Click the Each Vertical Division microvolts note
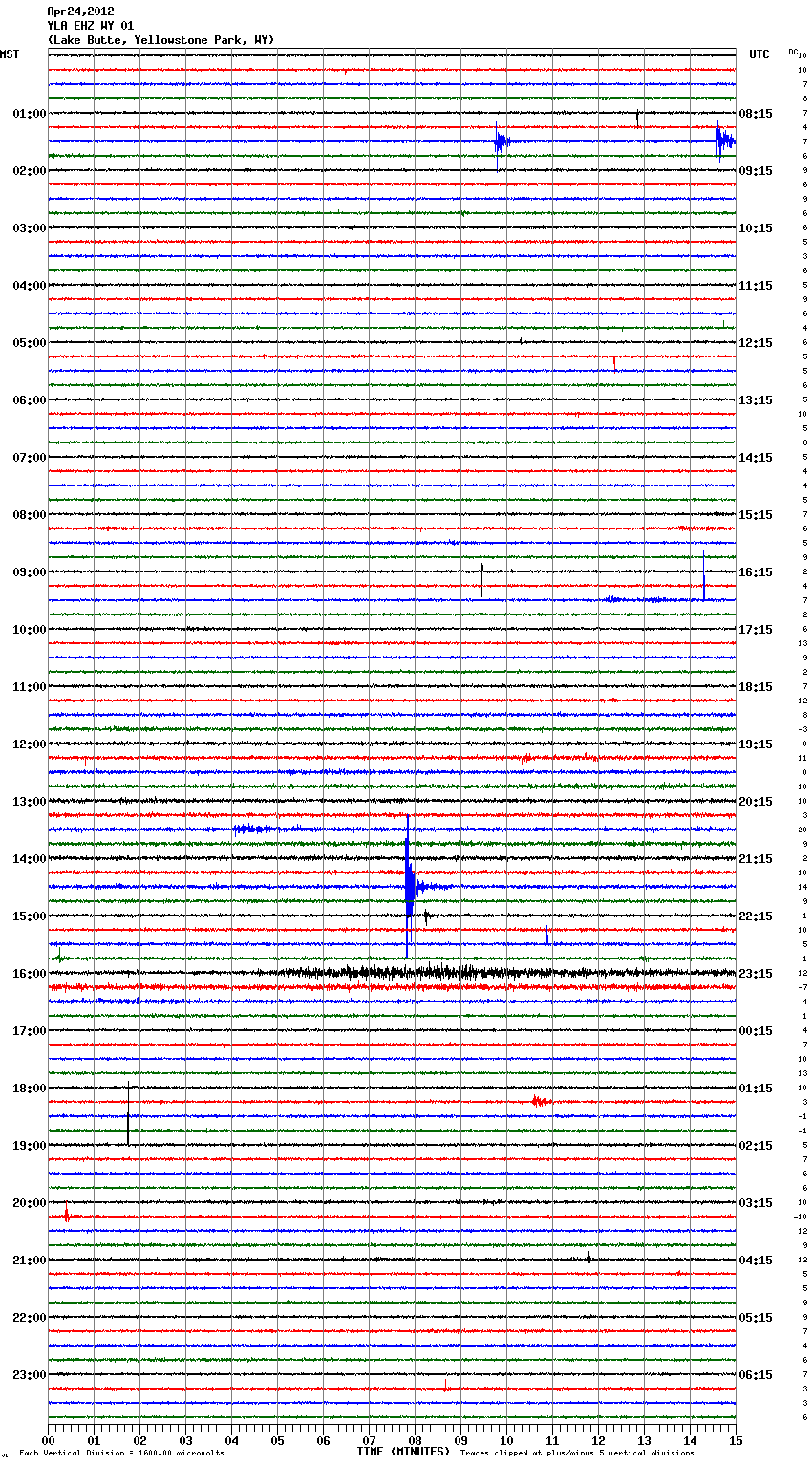812x1466 pixels. click(121, 1453)
